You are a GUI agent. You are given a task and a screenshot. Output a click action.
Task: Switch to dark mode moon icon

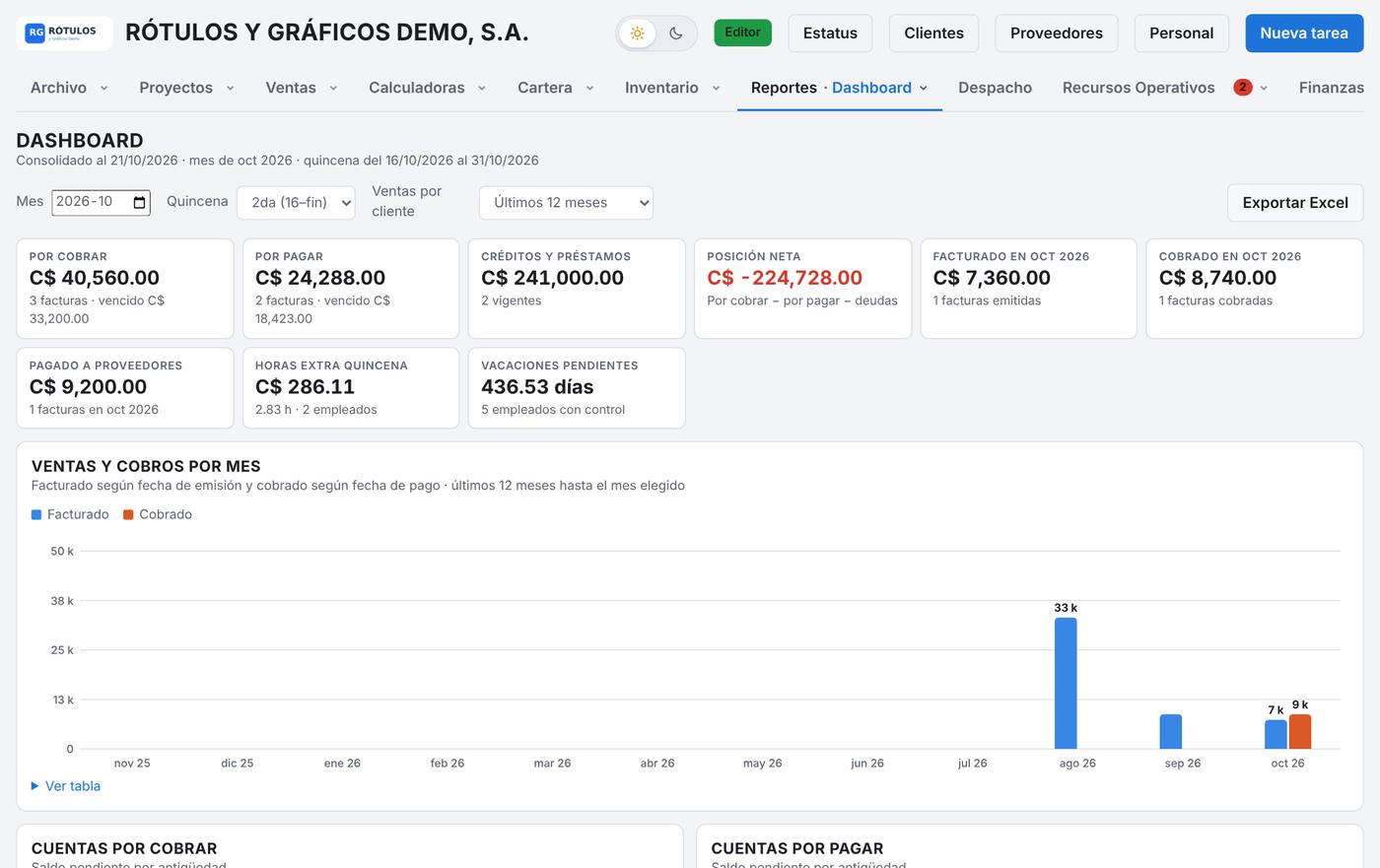(675, 33)
